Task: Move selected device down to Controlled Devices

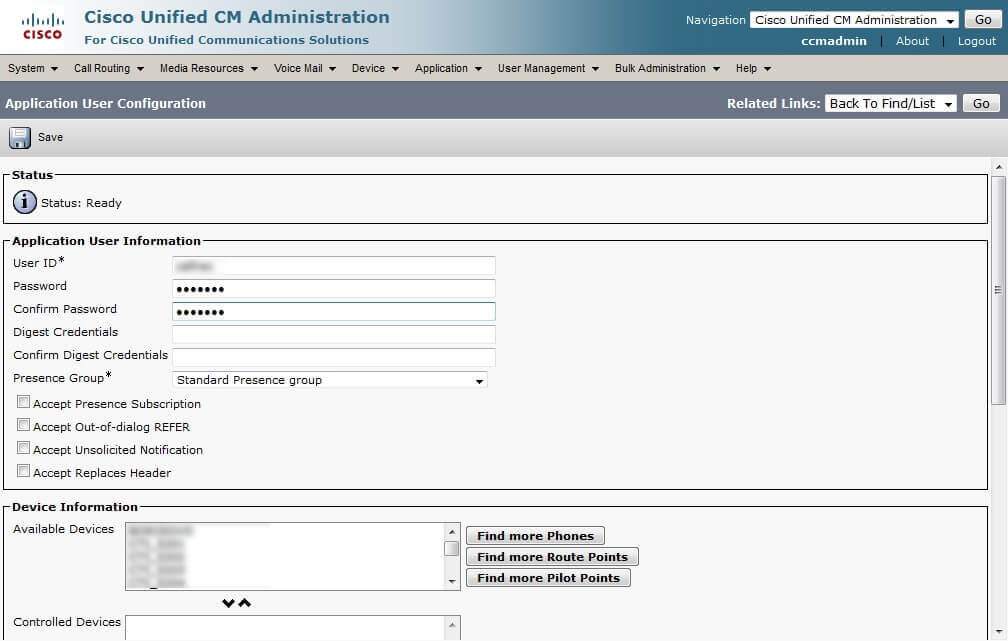Action: coord(228,603)
